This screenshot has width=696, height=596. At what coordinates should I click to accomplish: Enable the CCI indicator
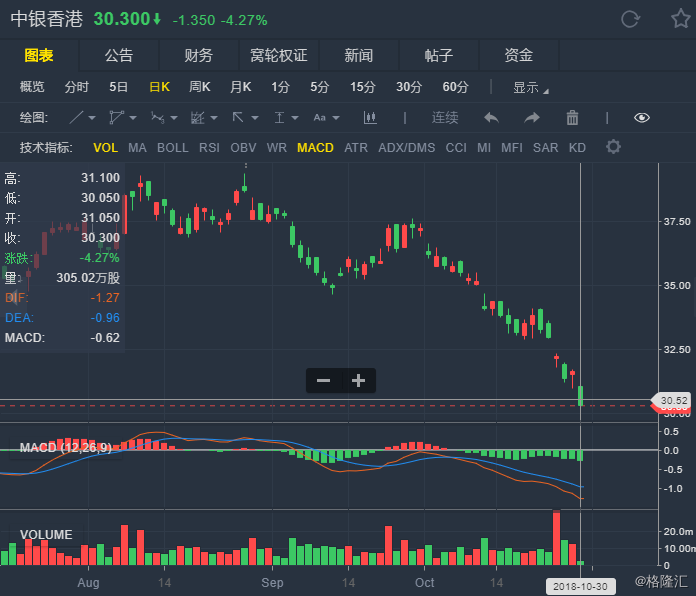coord(456,148)
